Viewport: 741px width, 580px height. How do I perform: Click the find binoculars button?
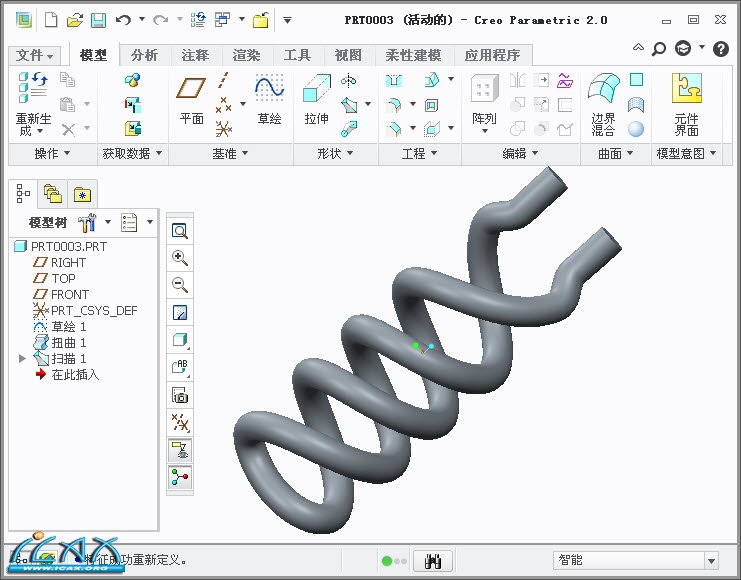432,561
